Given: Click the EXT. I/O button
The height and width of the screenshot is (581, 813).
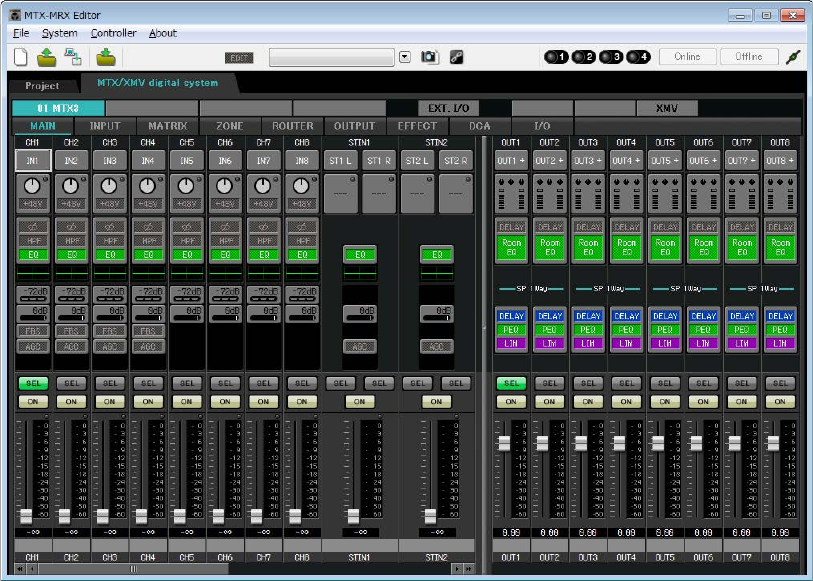Looking at the screenshot, I should point(448,108).
